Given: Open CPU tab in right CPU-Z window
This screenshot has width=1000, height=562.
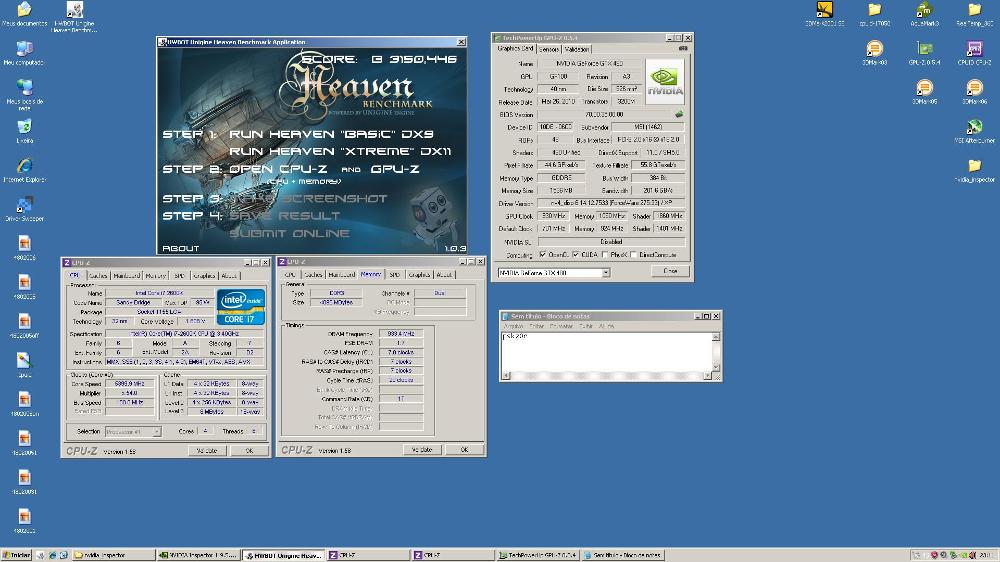Looking at the screenshot, I should 290,274.
